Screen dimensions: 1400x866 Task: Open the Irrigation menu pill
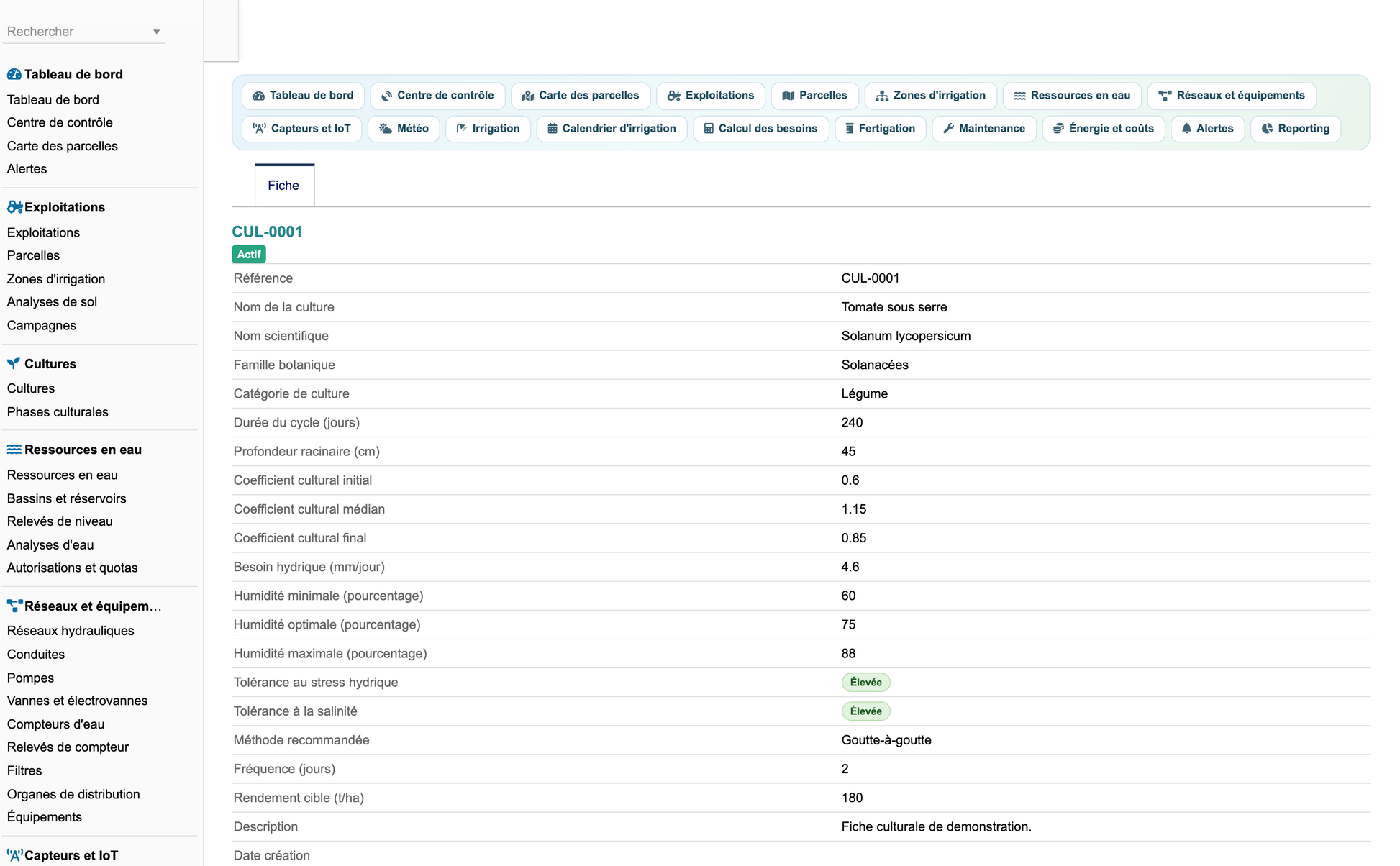(x=488, y=129)
